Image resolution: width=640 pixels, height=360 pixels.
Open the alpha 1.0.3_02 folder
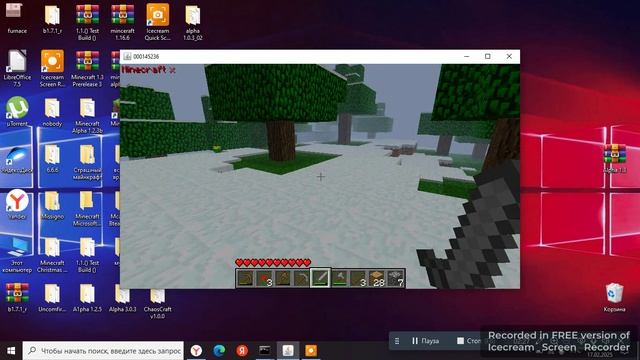tap(193, 22)
